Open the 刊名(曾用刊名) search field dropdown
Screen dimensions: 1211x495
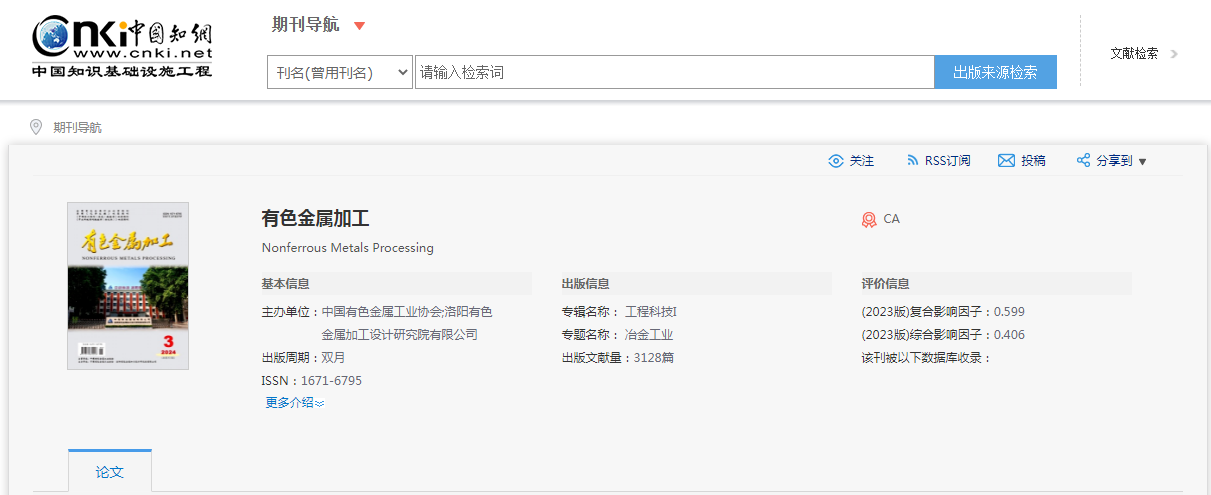pos(339,72)
